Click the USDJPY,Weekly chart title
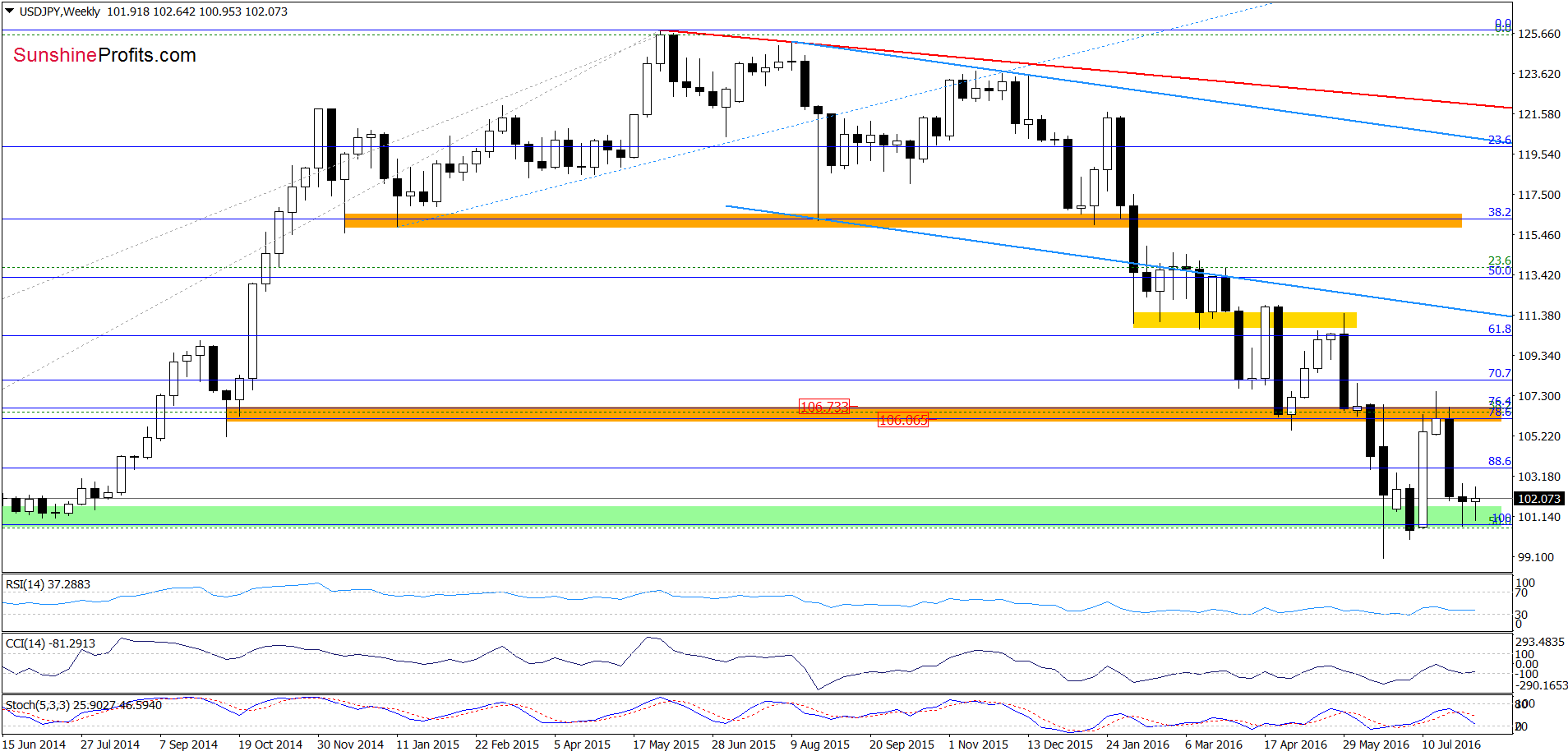 click(60, 12)
